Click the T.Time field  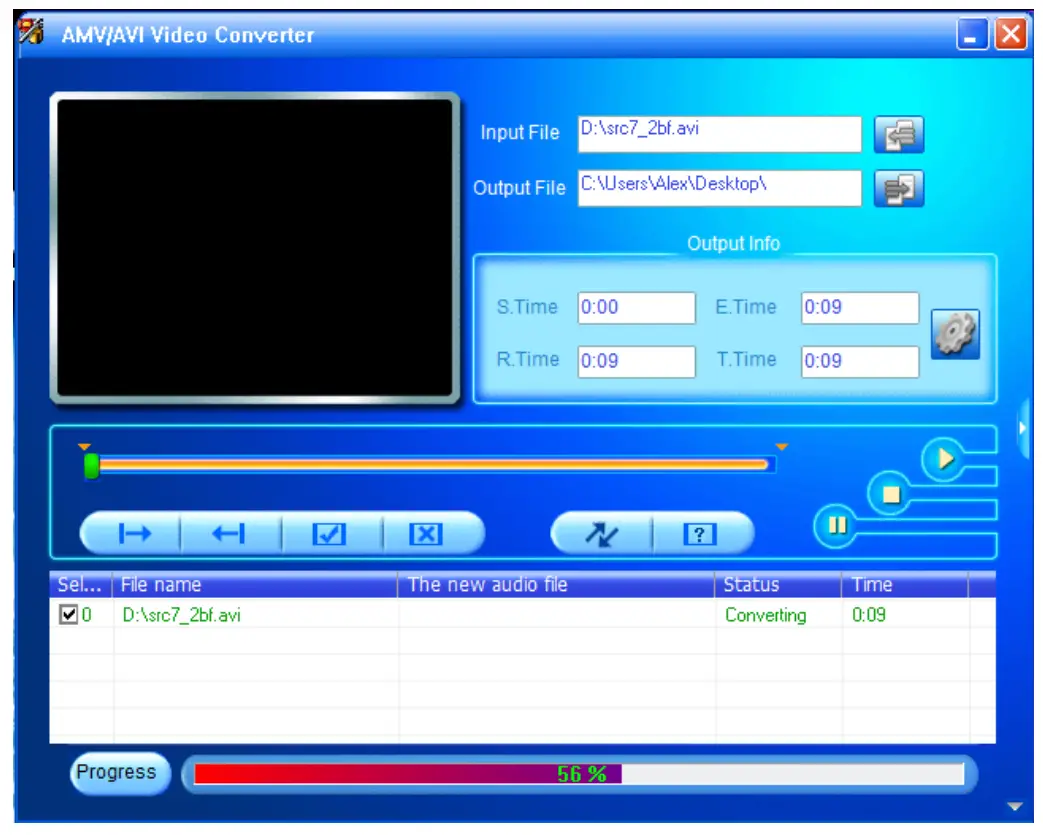coord(860,361)
